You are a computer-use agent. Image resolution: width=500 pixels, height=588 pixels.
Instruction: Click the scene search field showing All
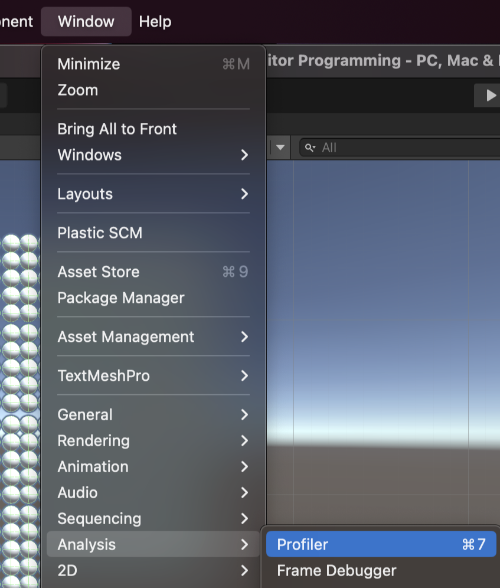pos(400,147)
